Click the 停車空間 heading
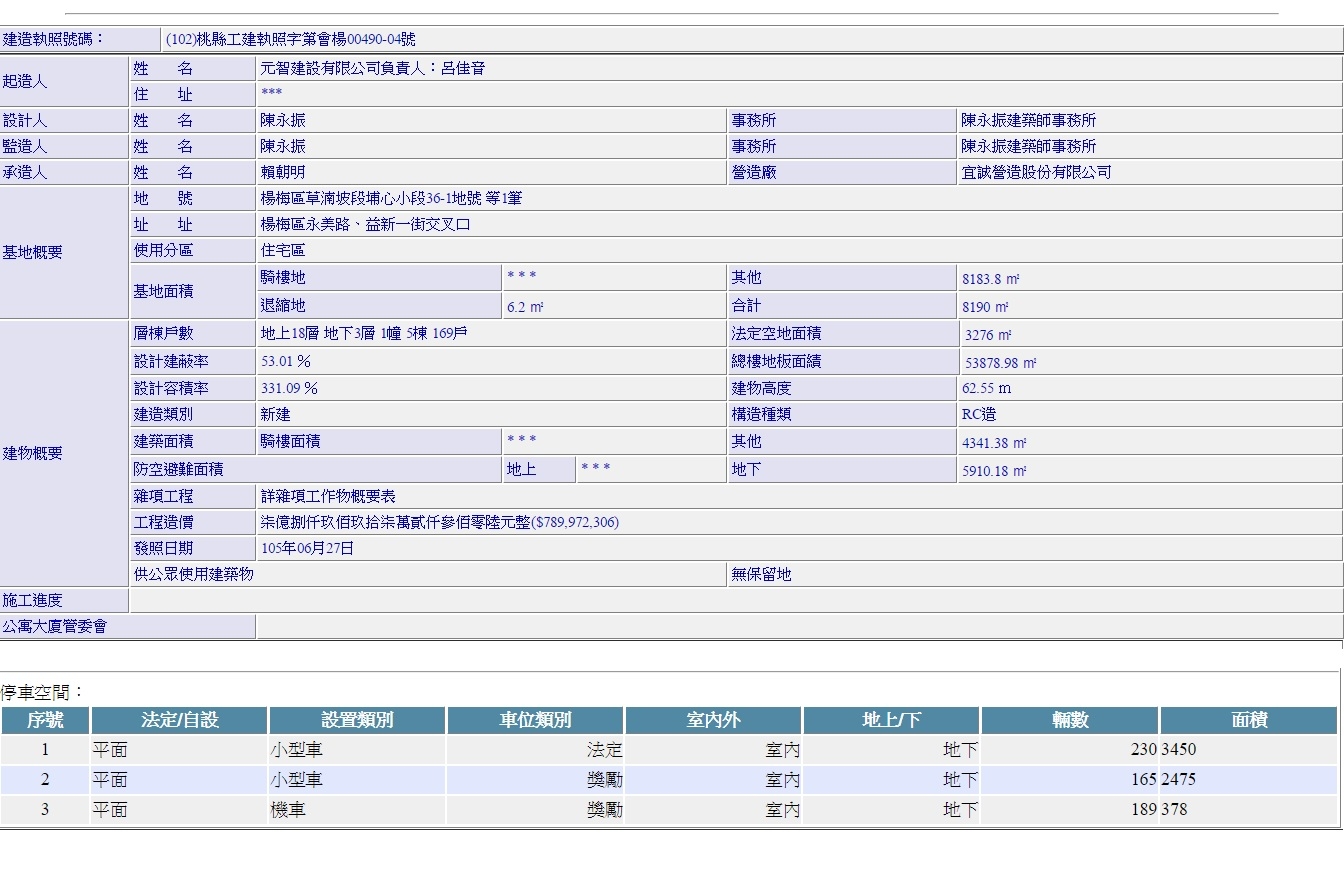Image resolution: width=1344 pixels, height=884 pixels. tap(43, 692)
